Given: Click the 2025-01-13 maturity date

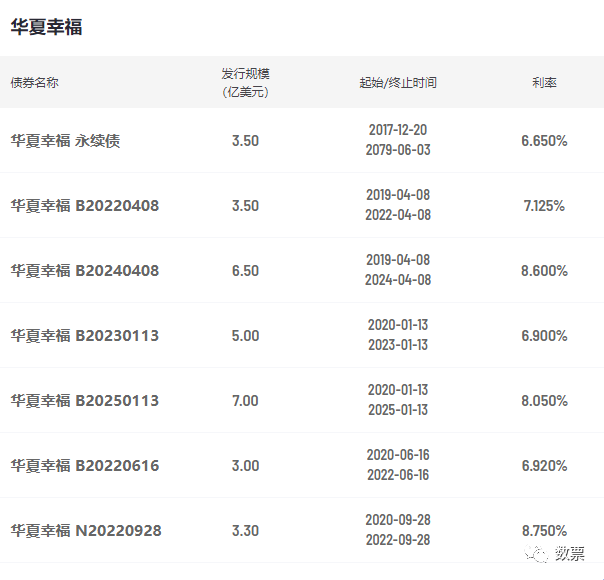Looking at the screenshot, I should [x=398, y=410].
